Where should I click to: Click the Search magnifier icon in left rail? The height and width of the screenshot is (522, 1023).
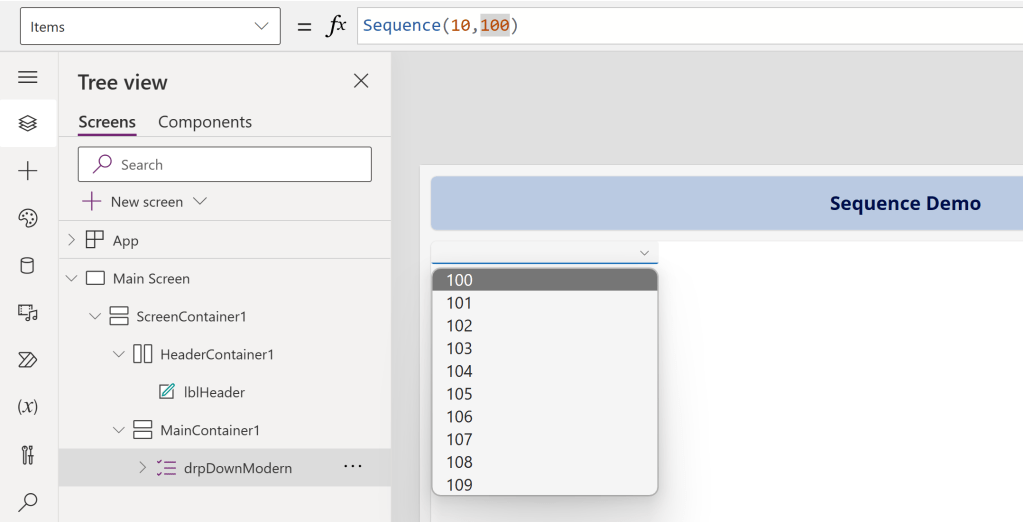click(x=28, y=501)
